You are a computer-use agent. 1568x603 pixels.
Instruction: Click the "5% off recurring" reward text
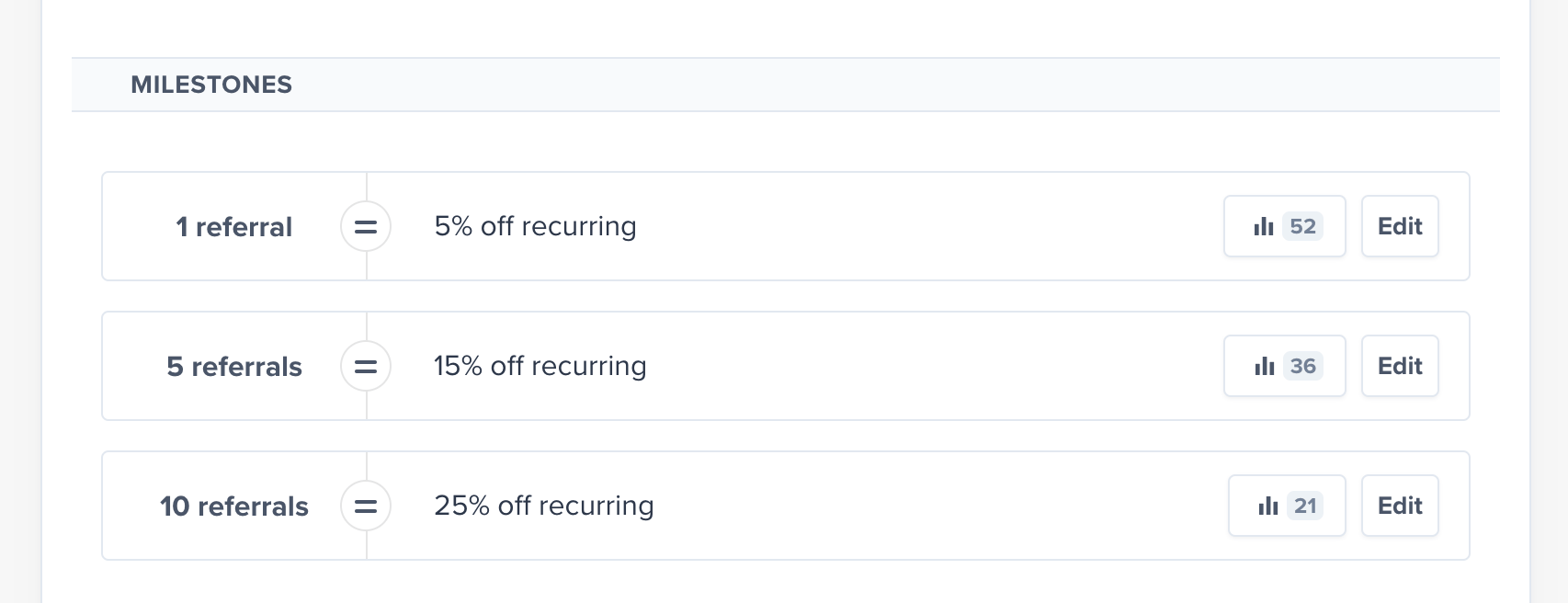coord(535,226)
